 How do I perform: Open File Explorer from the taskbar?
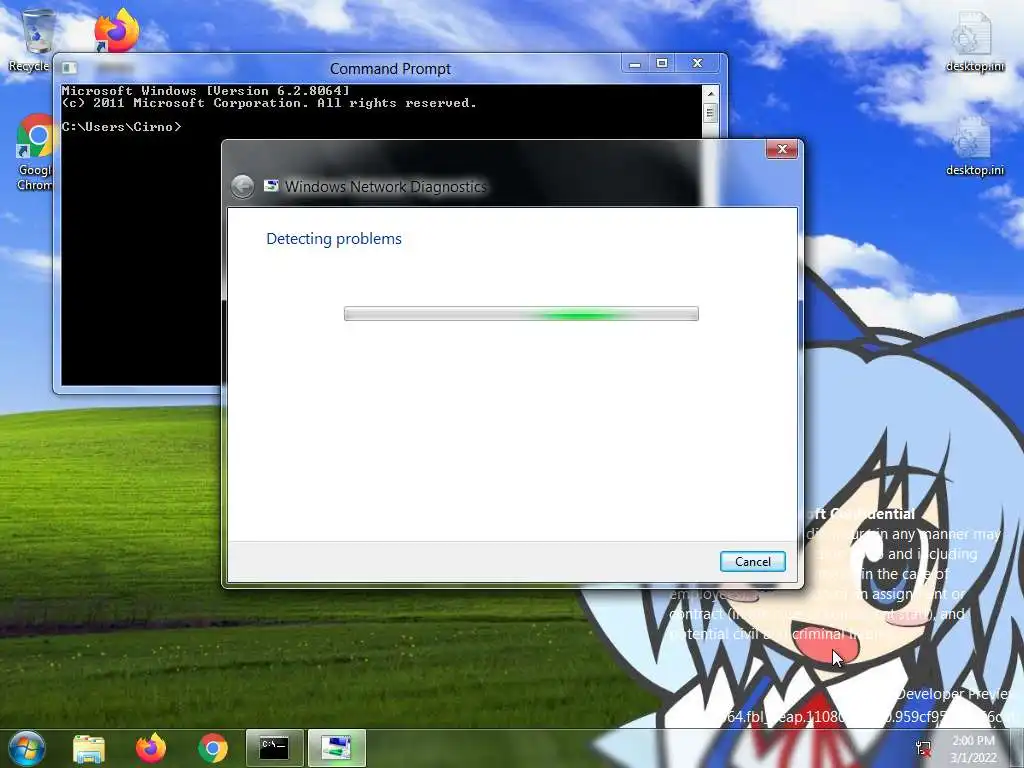point(89,748)
